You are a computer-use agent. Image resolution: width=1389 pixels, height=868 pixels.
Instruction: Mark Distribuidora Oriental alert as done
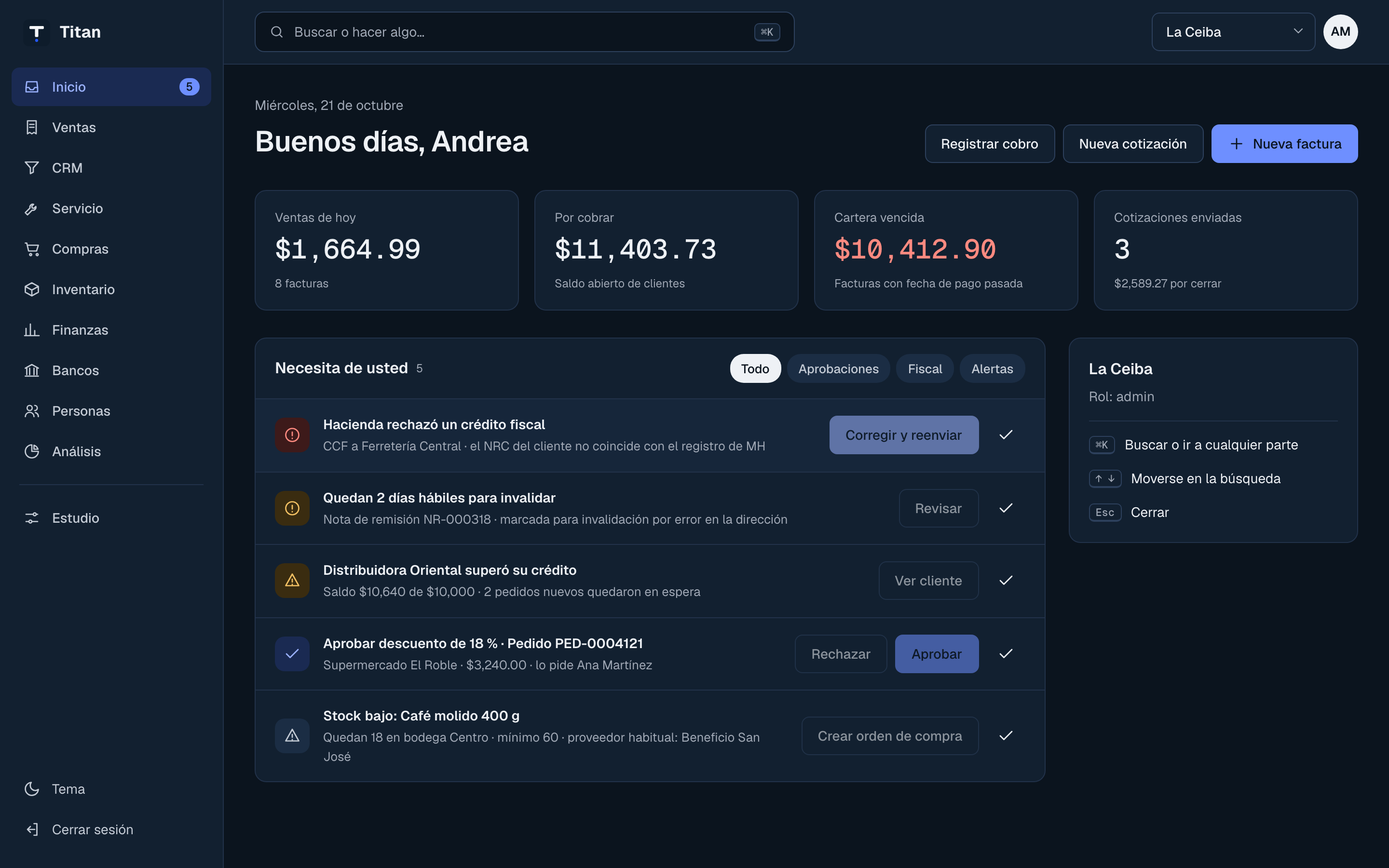(x=1006, y=581)
